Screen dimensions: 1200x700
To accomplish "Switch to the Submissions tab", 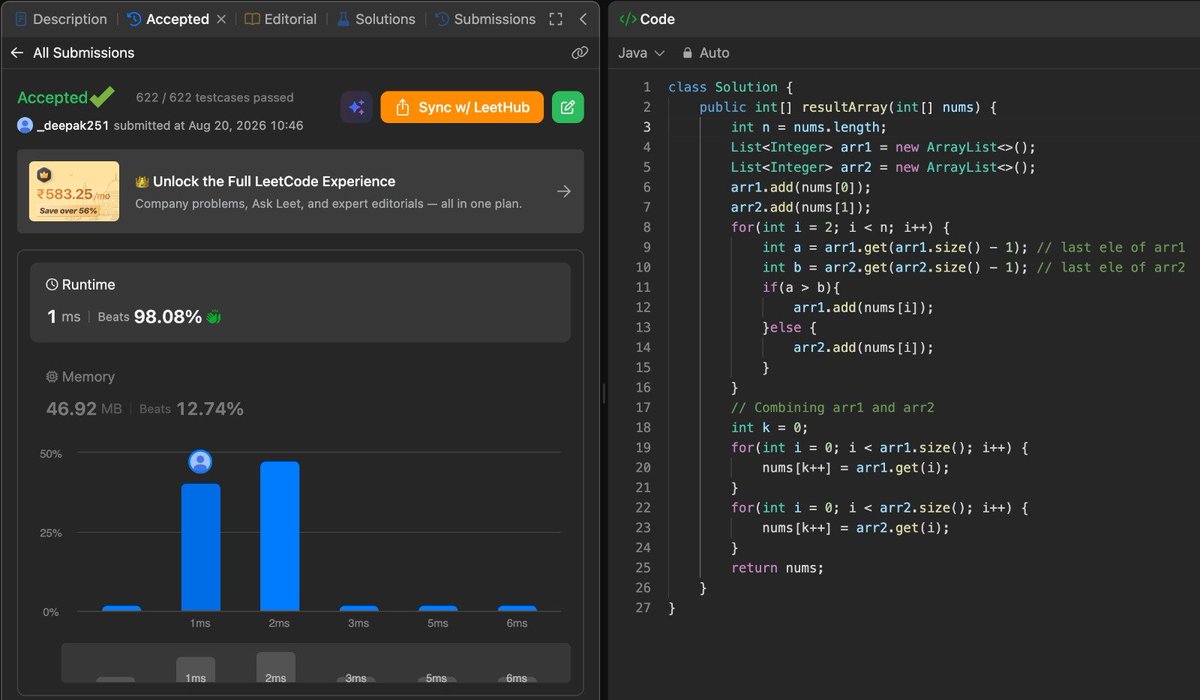I will pos(485,19).
